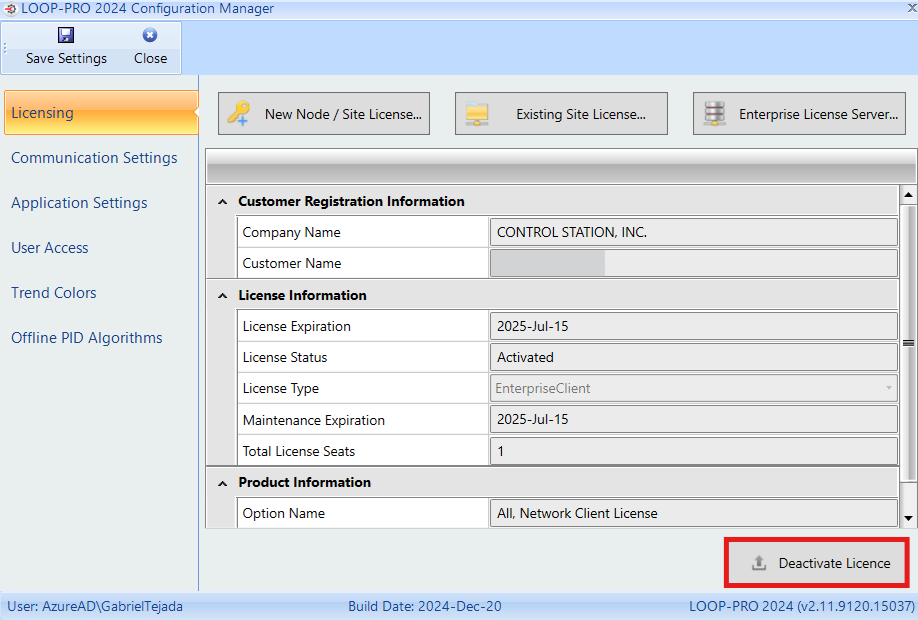Screen dimensions: 918x620
Task: Open Communication Settings
Action: pyautogui.click(x=94, y=158)
